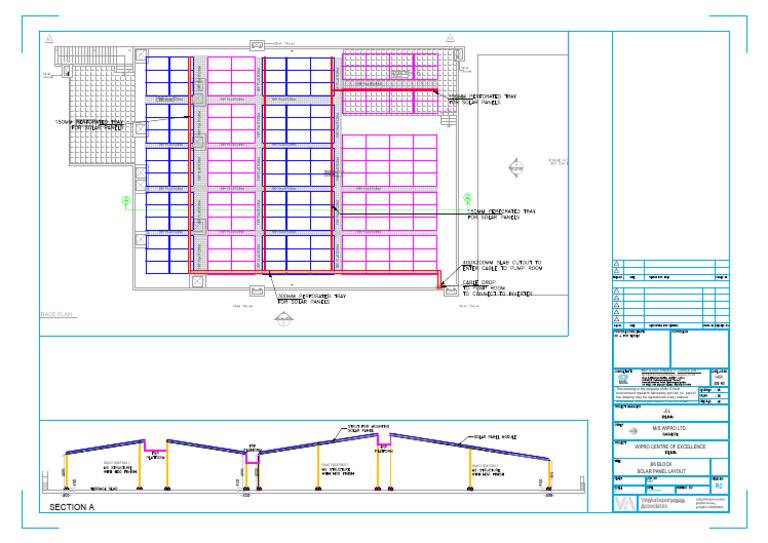Select the CABLE DROP TO PUMP ROOM note

coord(497,288)
